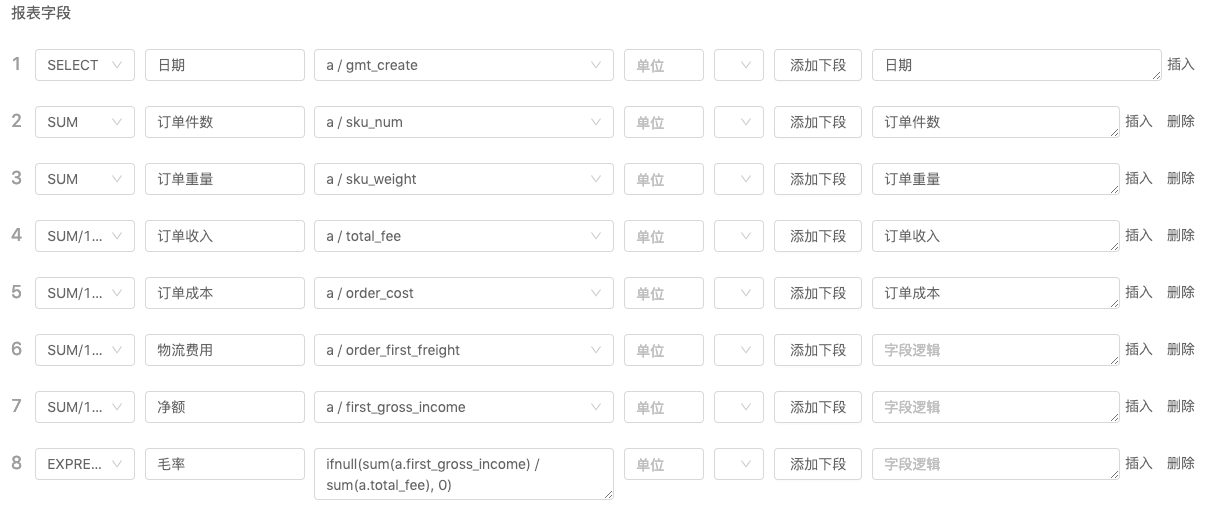Click the 订单件数 name input field
Screen dimensions: 1222x505
point(224,122)
